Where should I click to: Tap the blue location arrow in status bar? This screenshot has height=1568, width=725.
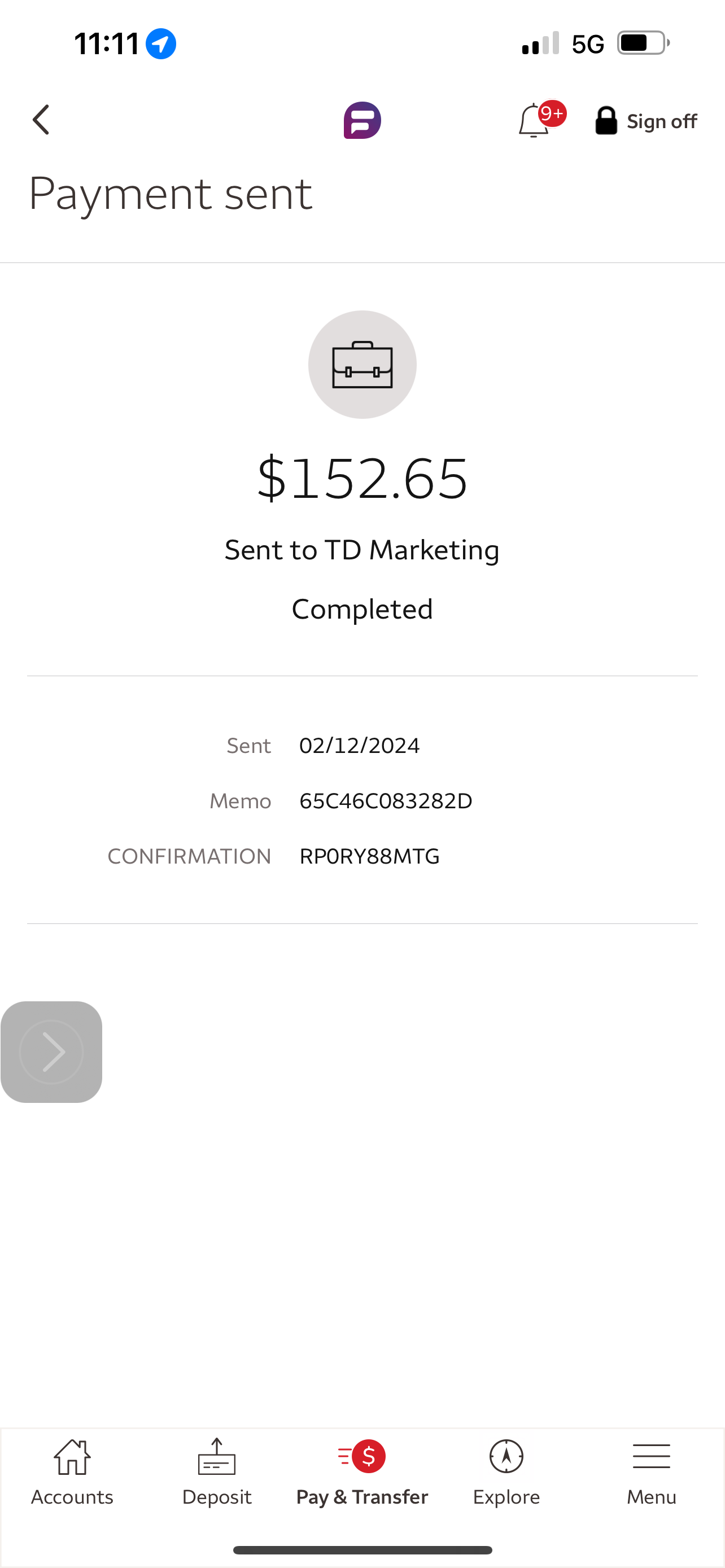pos(161,44)
